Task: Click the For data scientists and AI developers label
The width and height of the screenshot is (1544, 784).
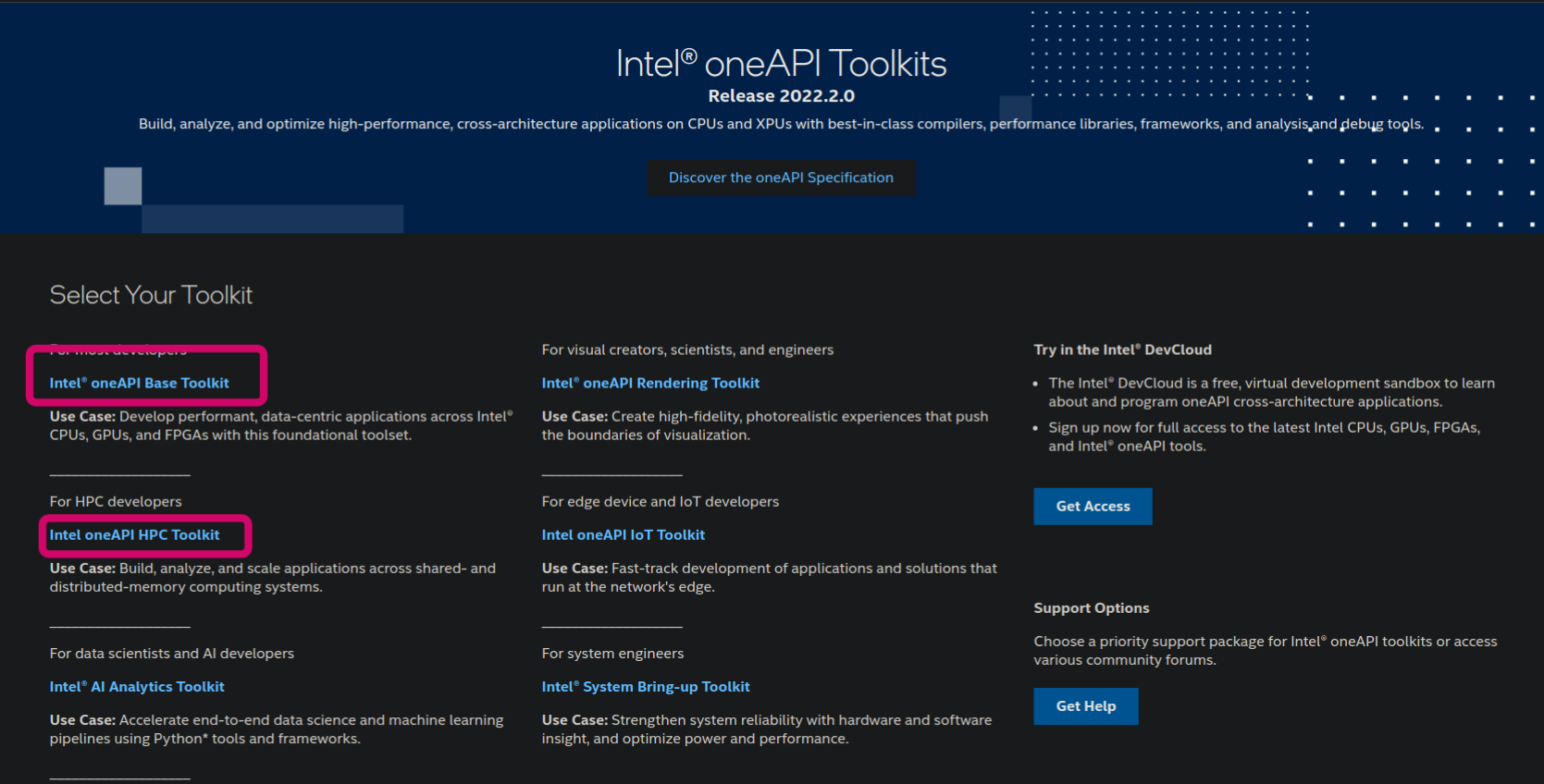Action: [171, 654]
